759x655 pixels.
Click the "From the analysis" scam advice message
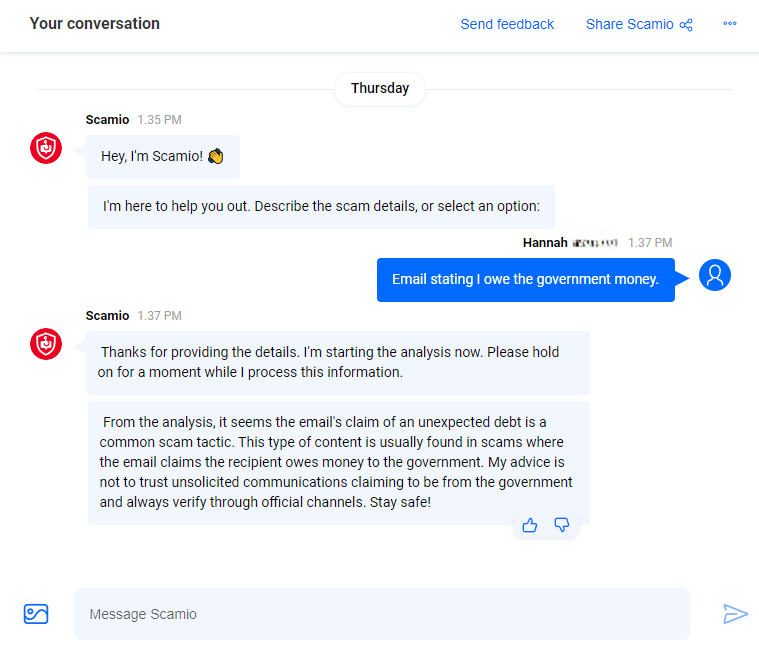point(338,462)
